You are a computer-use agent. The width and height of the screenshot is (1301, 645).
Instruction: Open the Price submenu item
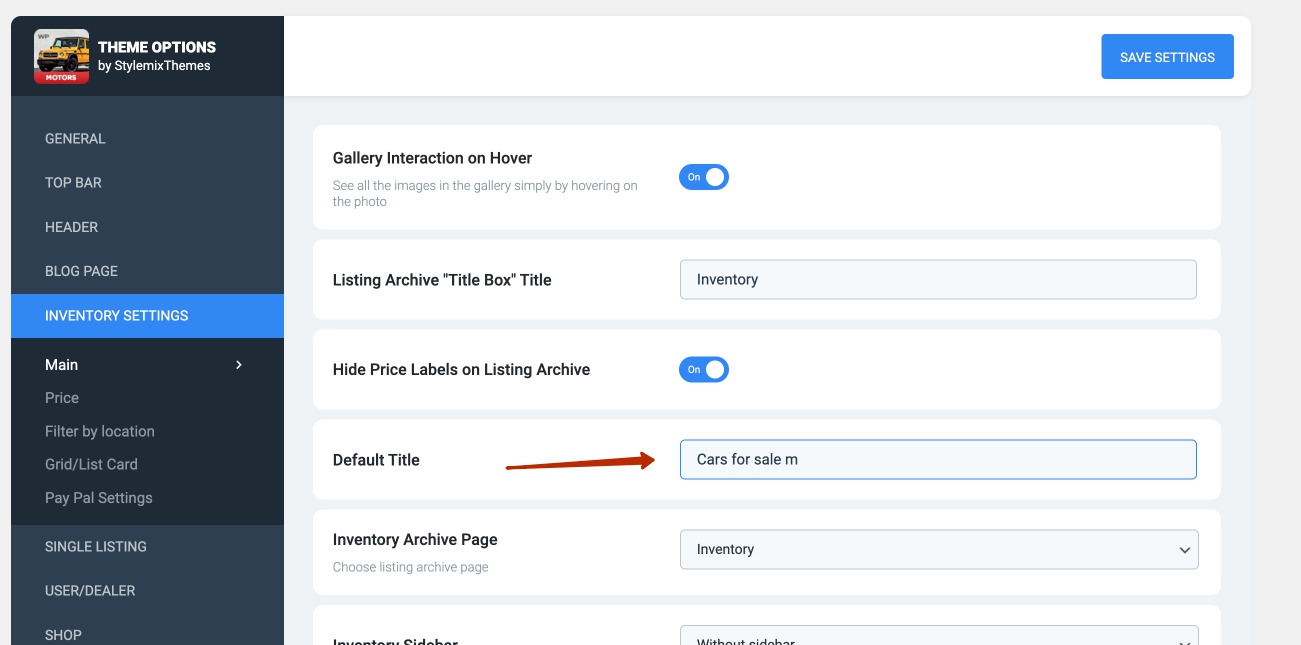(x=62, y=398)
